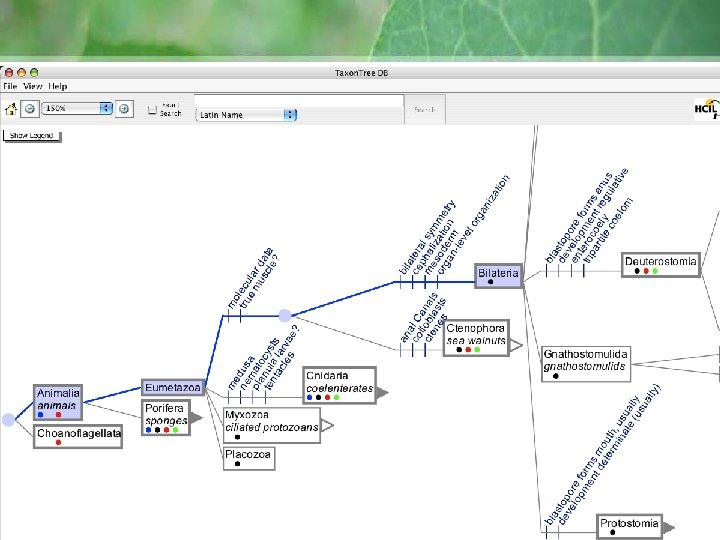
Task: Click the zoom out minus button
Action: (30, 109)
